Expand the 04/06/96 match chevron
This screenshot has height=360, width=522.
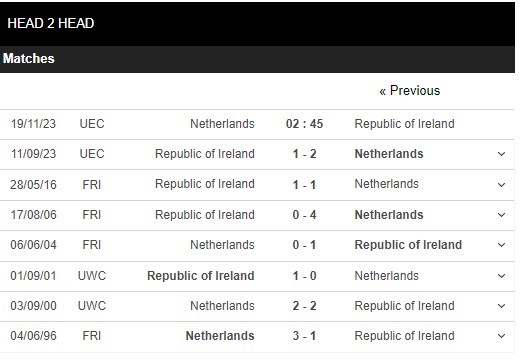(x=501, y=336)
